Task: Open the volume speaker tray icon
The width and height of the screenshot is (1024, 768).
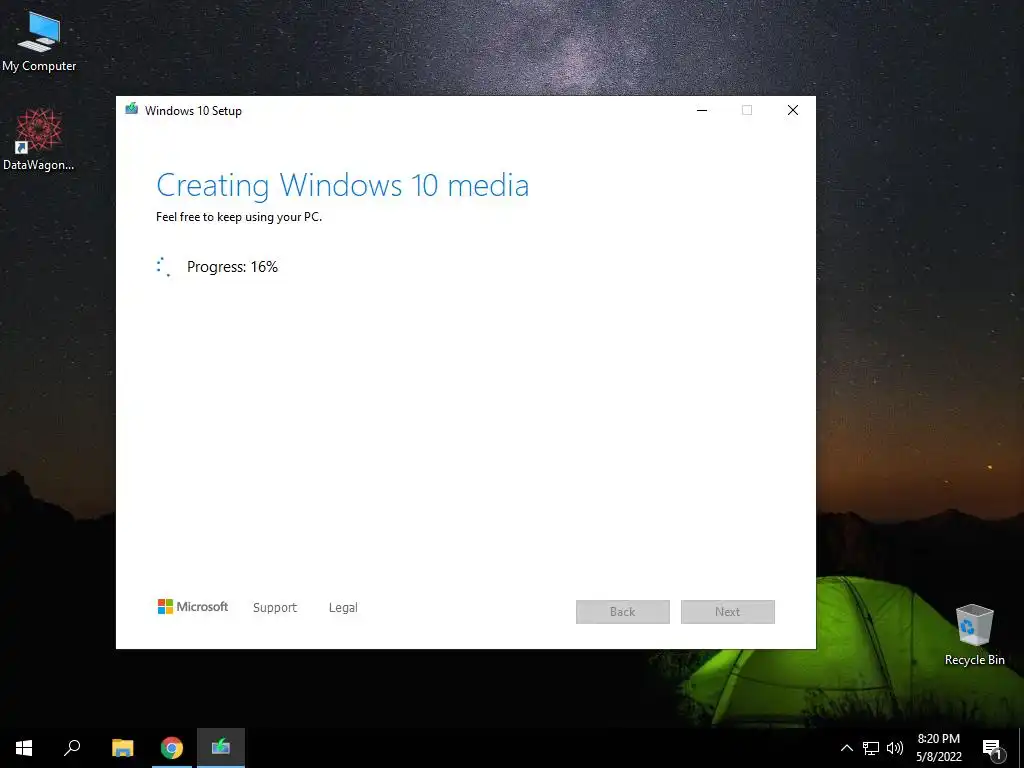Action: 895,748
